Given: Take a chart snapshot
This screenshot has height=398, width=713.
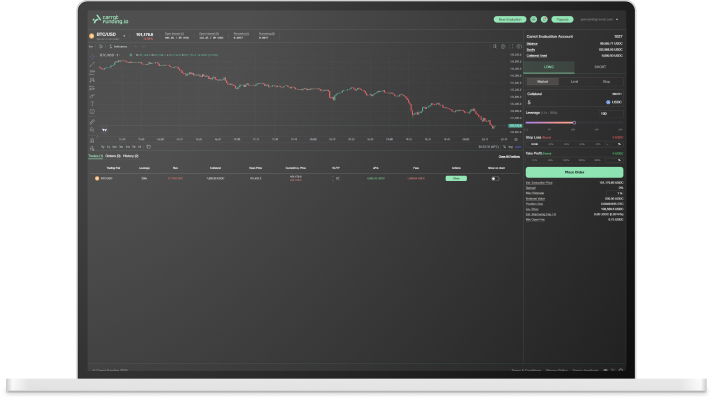Looking at the screenshot, I should click(x=519, y=46).
